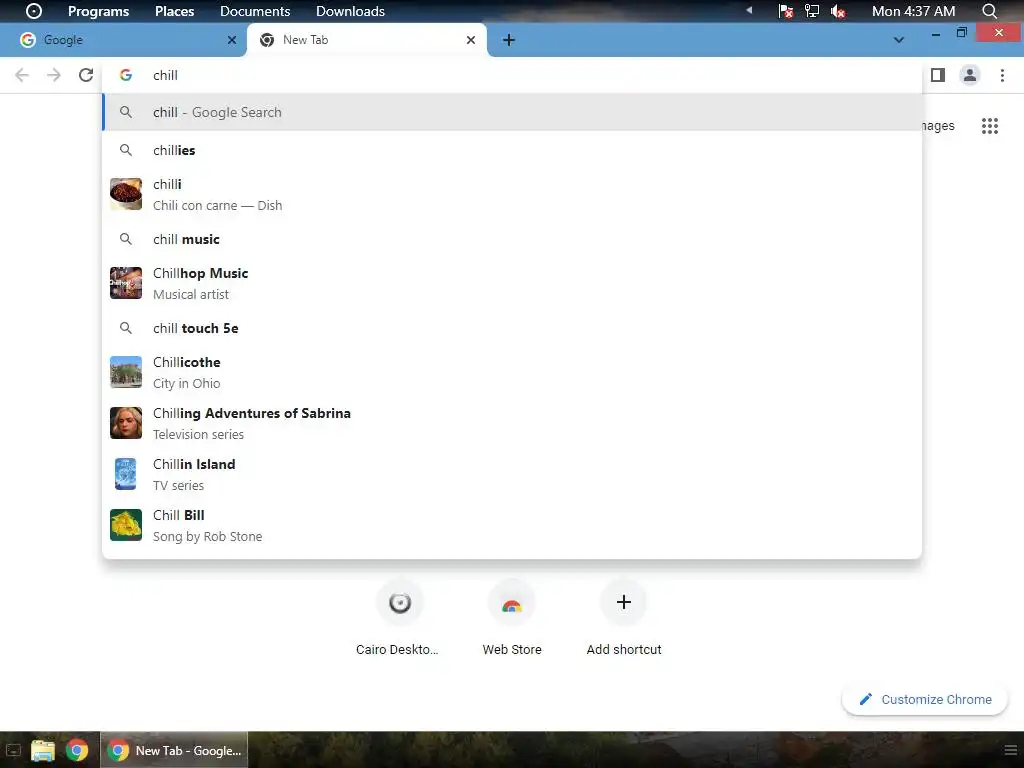
Task: Open the Programs menu
Action: 99,11
